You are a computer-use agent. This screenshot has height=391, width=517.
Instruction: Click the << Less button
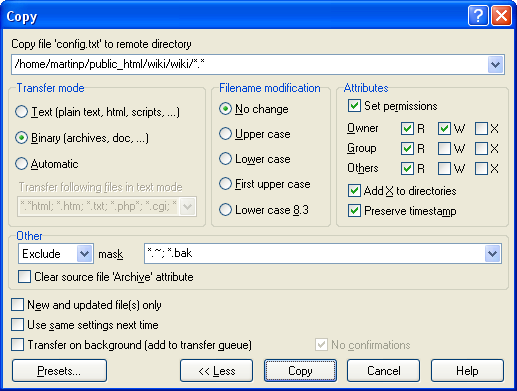tap(216, 371)
